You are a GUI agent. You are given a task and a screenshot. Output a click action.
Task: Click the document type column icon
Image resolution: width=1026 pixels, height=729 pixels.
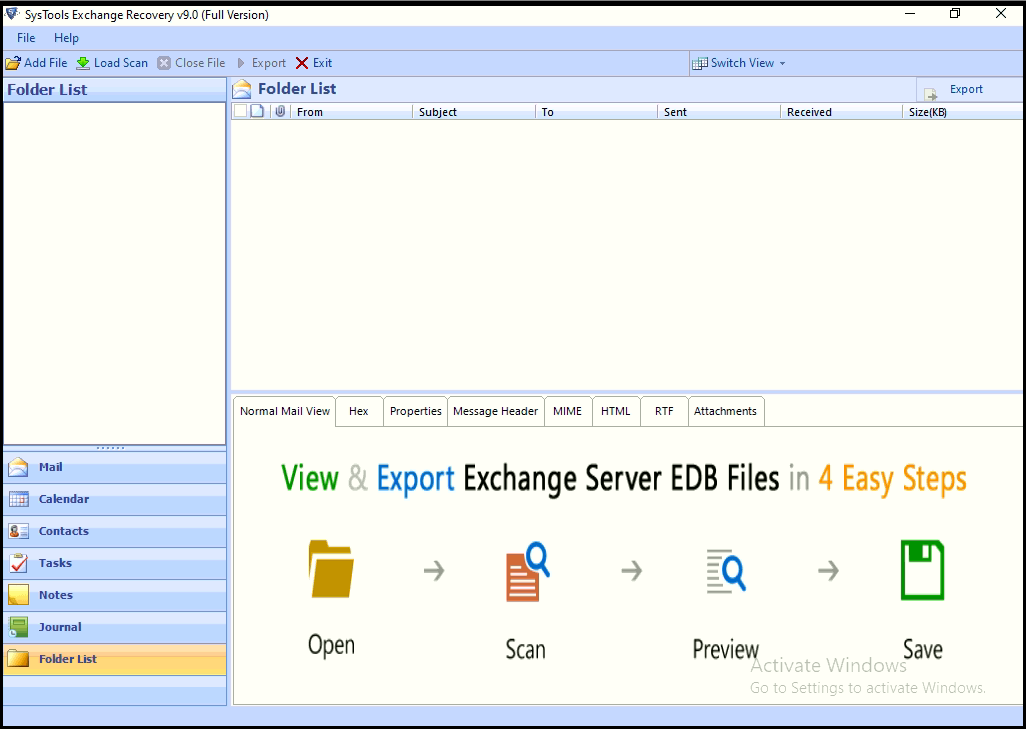[257, 111]
